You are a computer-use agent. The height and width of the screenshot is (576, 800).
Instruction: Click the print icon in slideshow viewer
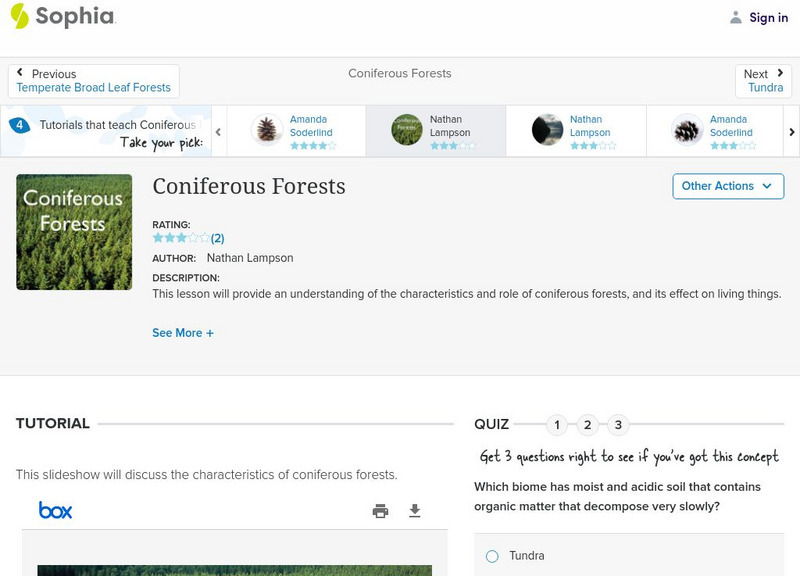pyautogui.click(x=380, y=511)
